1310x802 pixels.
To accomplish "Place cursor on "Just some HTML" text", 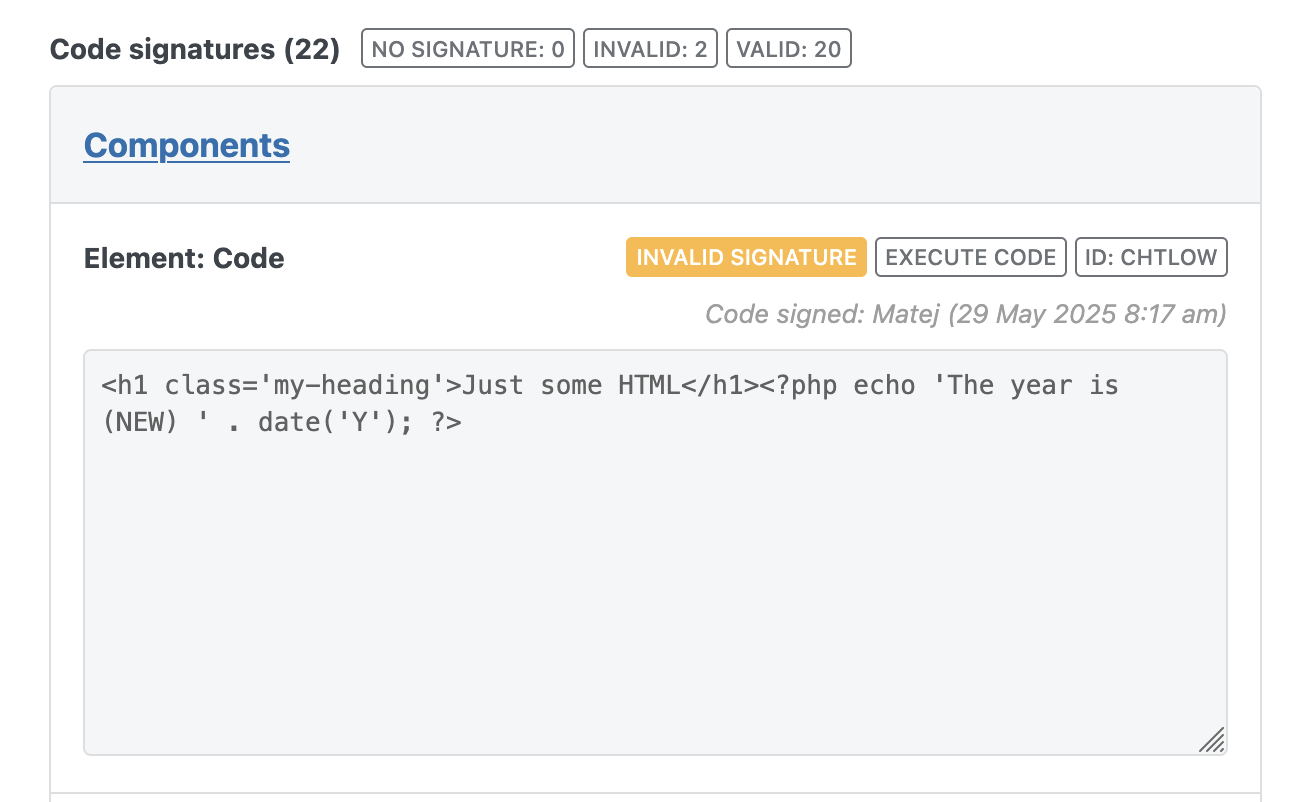I will point(563,385).
